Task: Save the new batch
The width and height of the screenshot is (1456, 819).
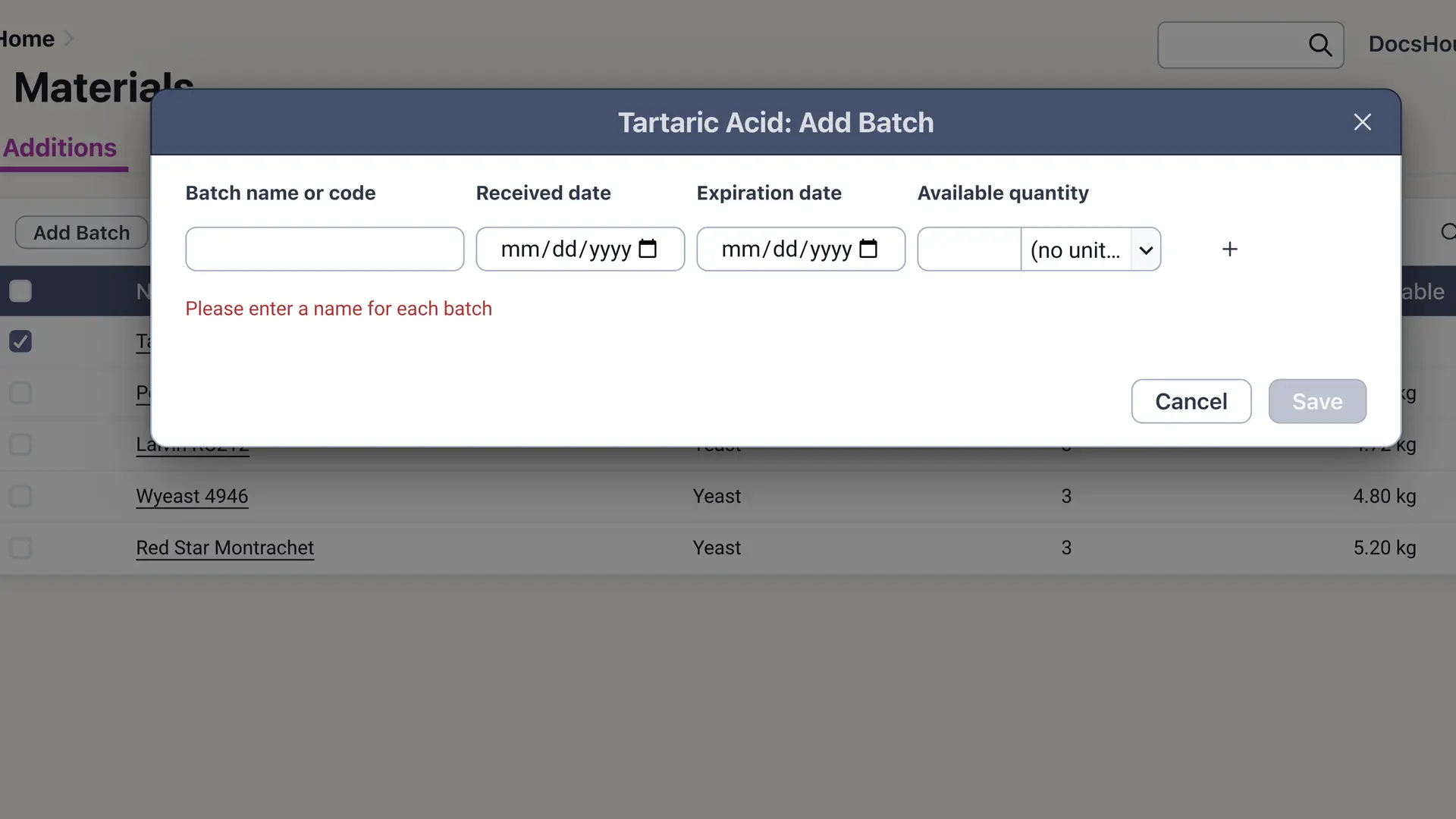Action: pos(1316,401)
